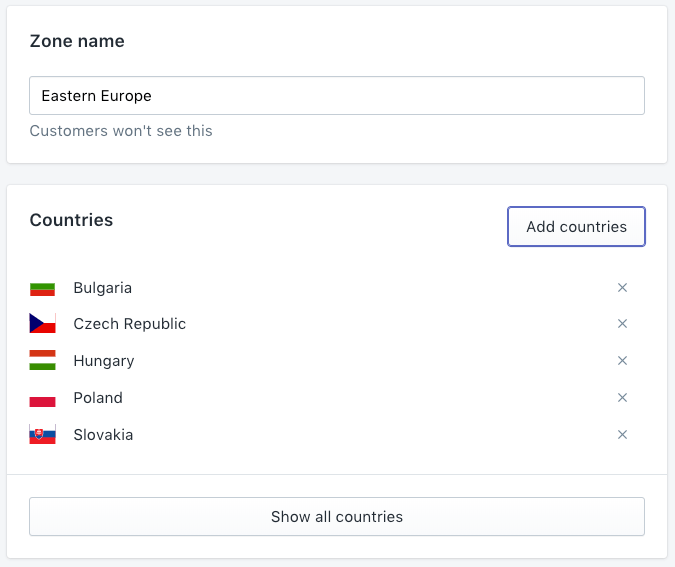Select the Hungary country name
This screenshot has height=567, width=675.
coord(103,361)
